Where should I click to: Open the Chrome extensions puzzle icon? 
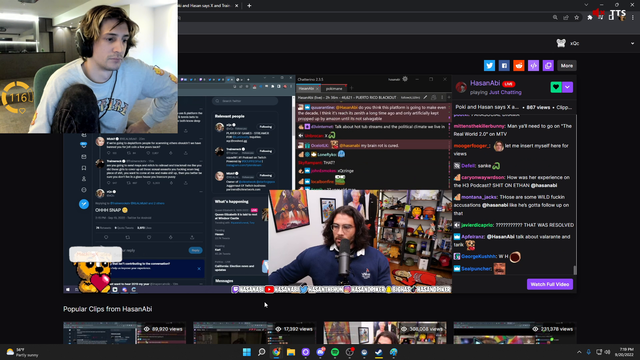590,18
